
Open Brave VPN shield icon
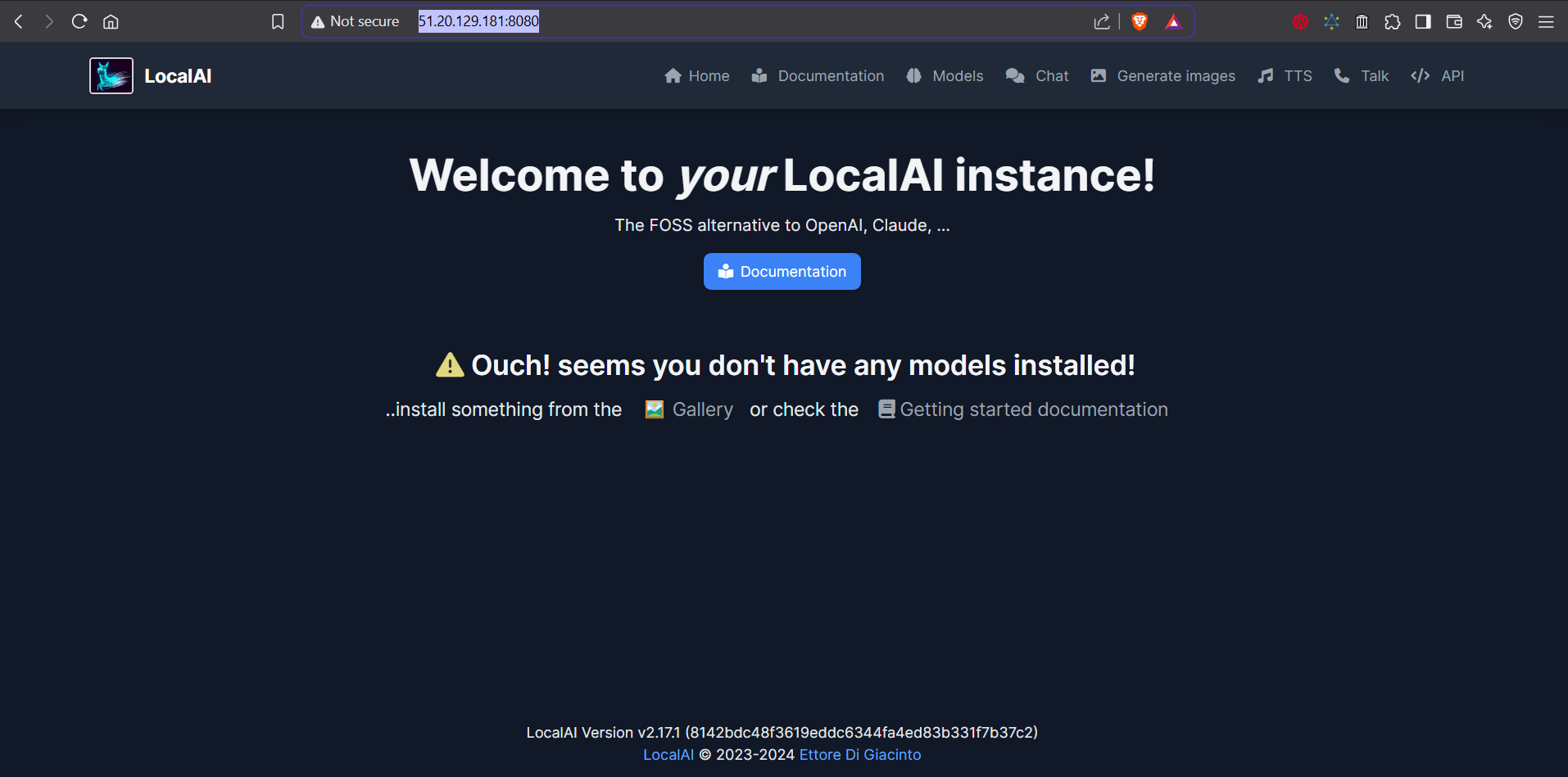pyautogui.click(x=1516, y=21)
